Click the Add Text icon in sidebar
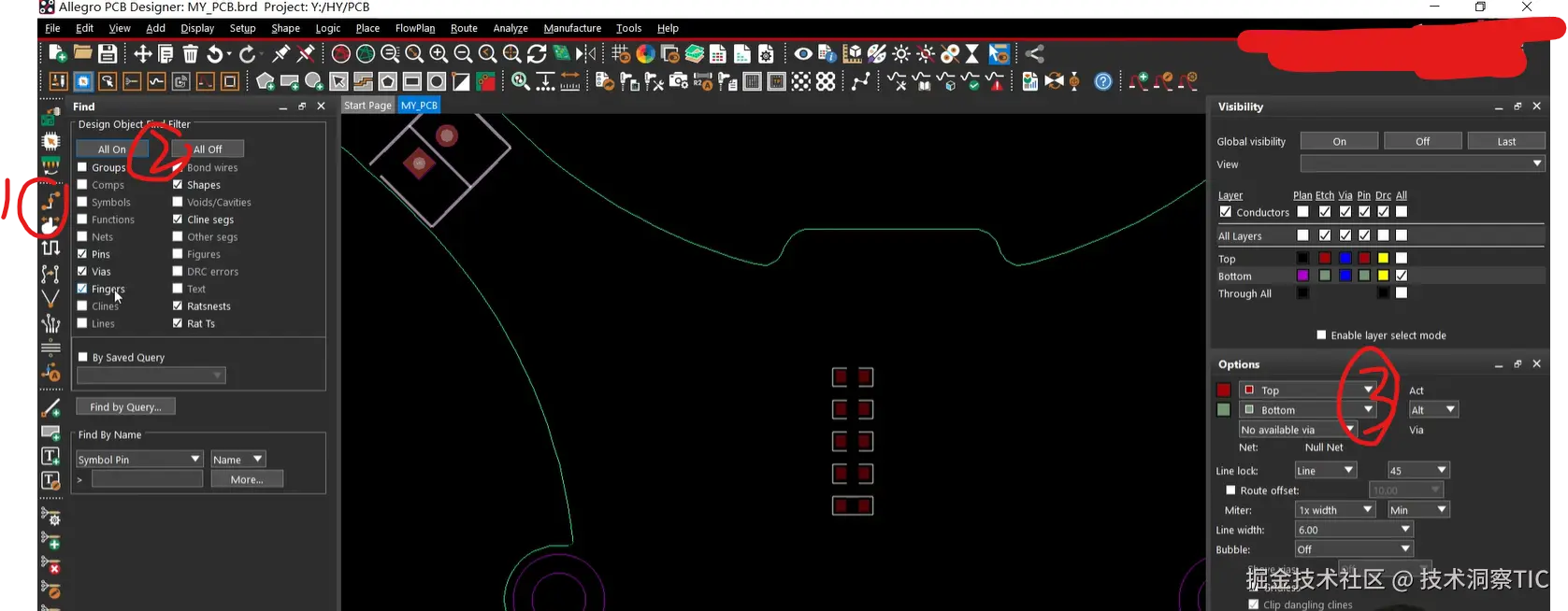The image size is (1568, 611). tap(50, 456)
